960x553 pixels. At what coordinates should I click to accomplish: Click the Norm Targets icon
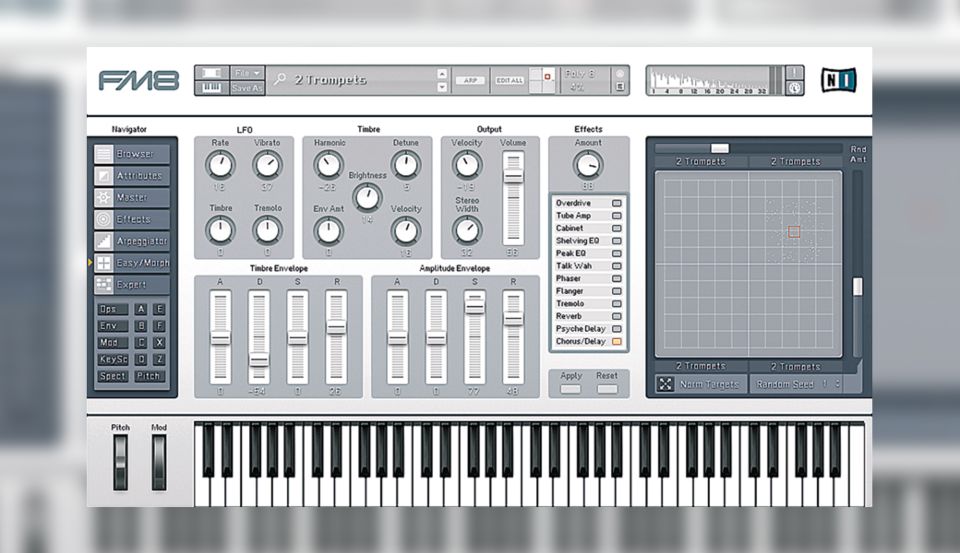pyautogui.click(x=665, y=384)
